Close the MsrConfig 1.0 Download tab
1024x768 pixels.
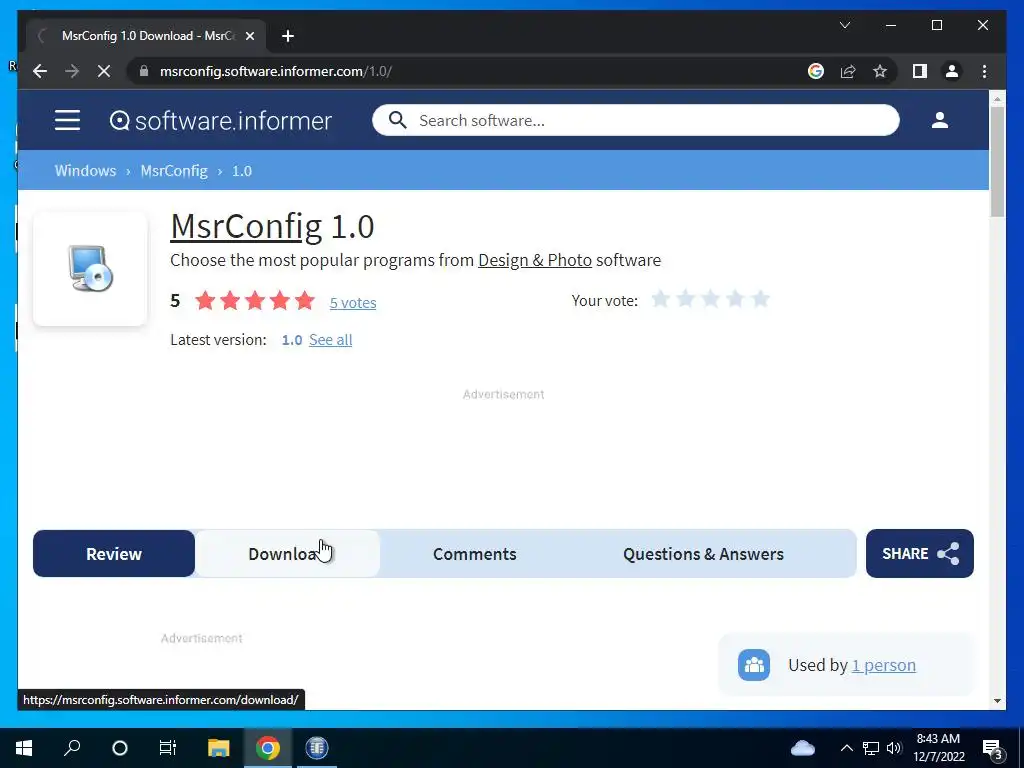point(249,36)
